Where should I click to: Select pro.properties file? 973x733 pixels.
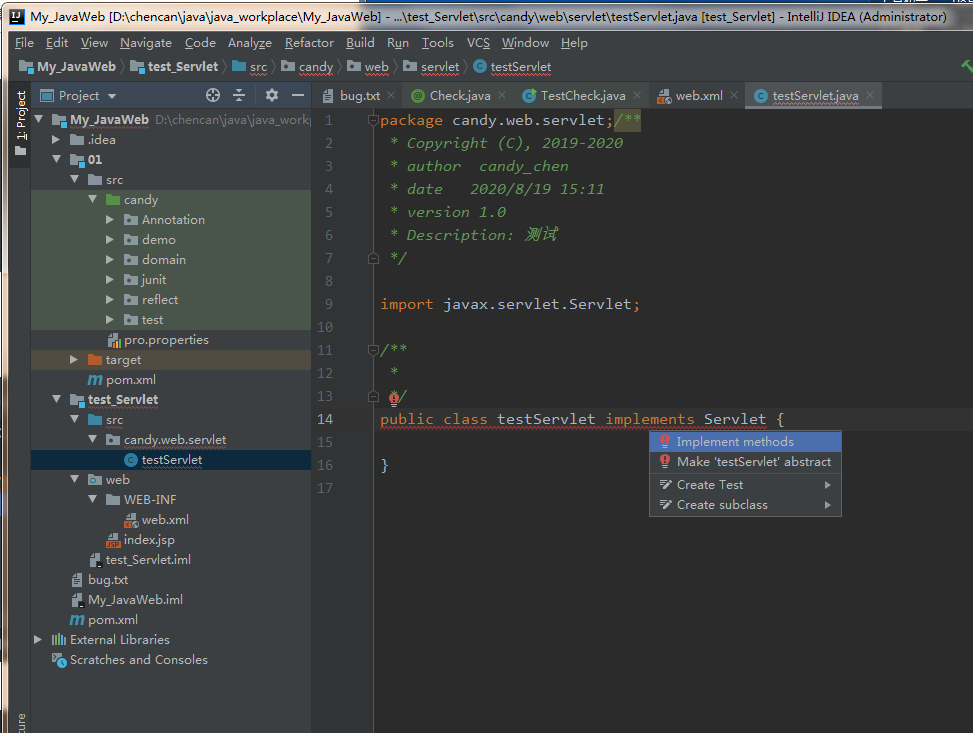tap(158, 340)
